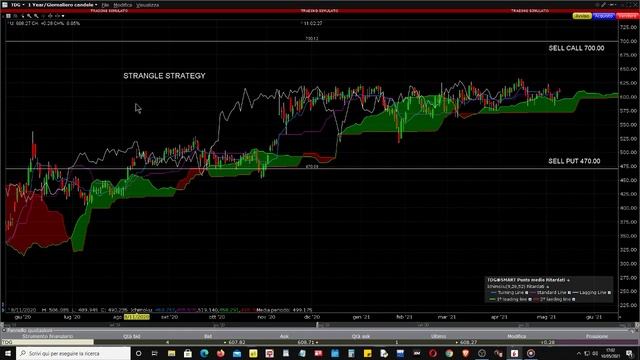
Task: Click the Ultimo column header
Action: pos(438,336)
